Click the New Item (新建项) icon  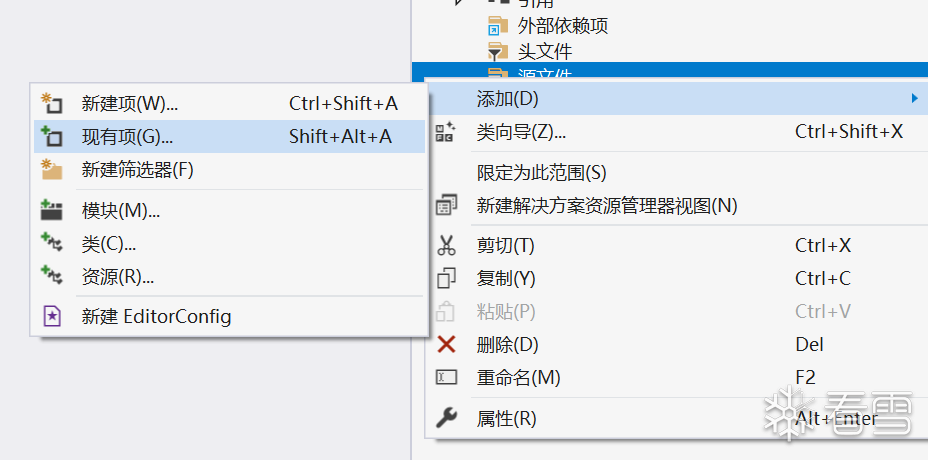point(51,103)
